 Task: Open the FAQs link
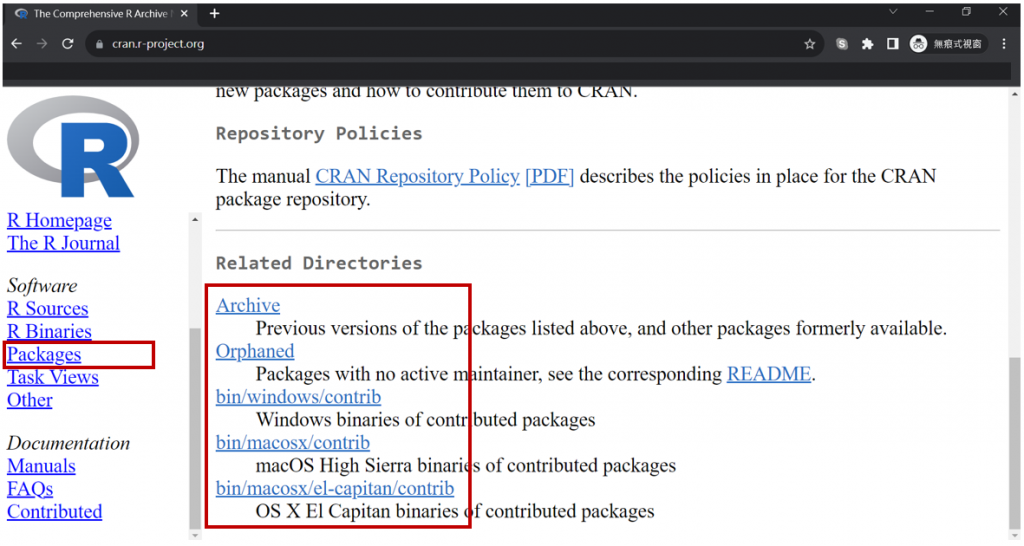click(30, 489)
